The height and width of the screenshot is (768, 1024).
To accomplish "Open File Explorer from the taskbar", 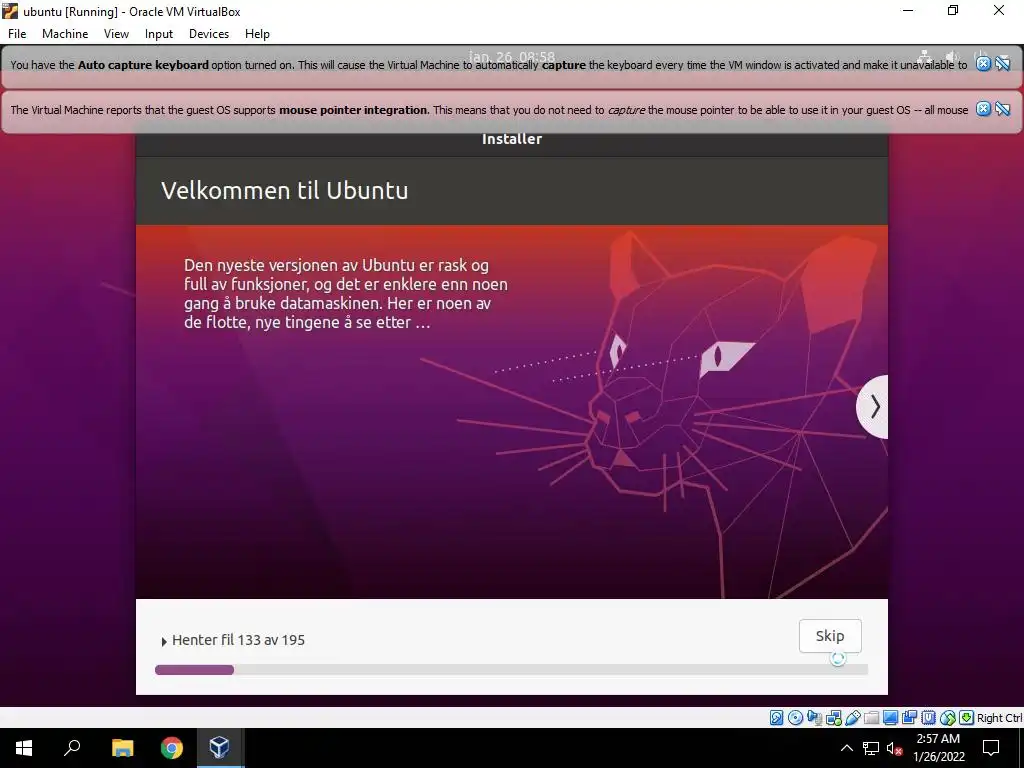I will coord(122,748).
